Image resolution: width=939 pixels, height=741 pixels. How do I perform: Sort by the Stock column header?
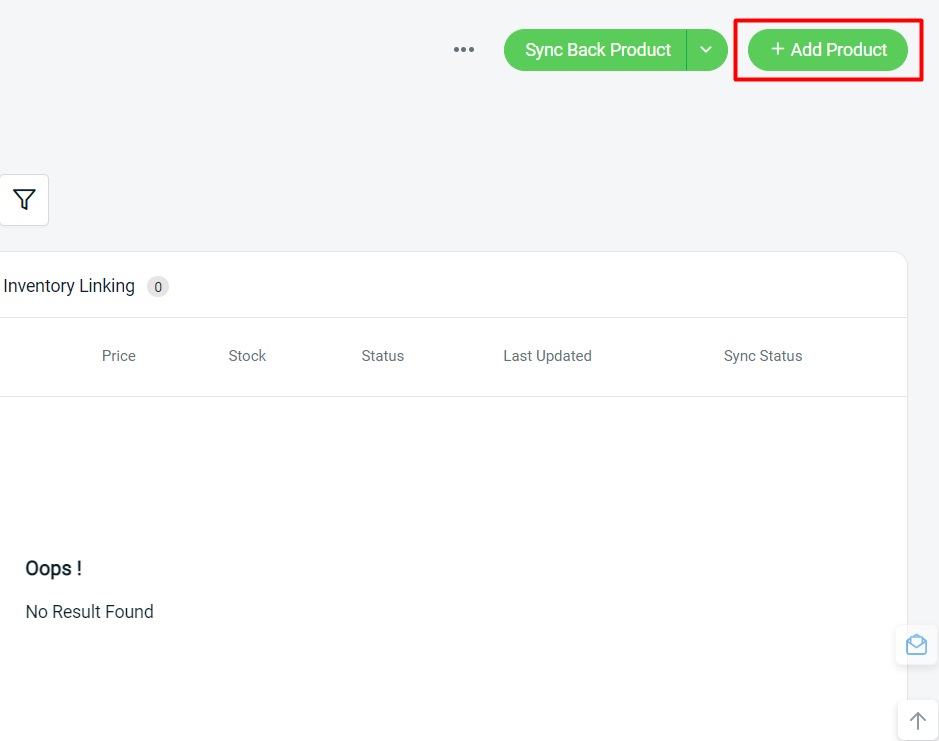click(247, 356)
